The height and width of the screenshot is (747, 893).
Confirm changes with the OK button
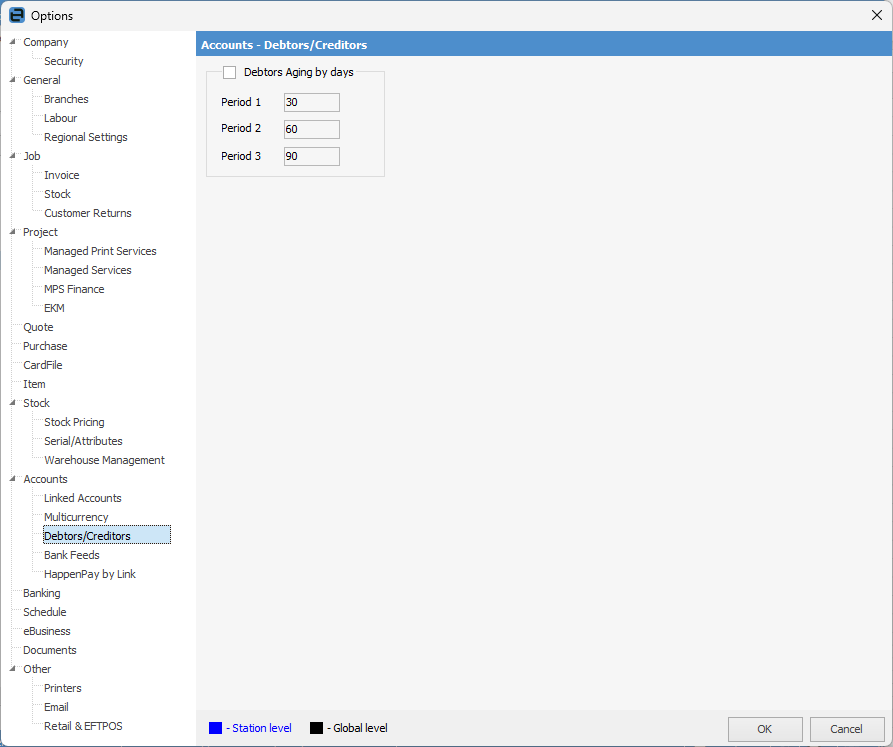click(x=765, y=729)
